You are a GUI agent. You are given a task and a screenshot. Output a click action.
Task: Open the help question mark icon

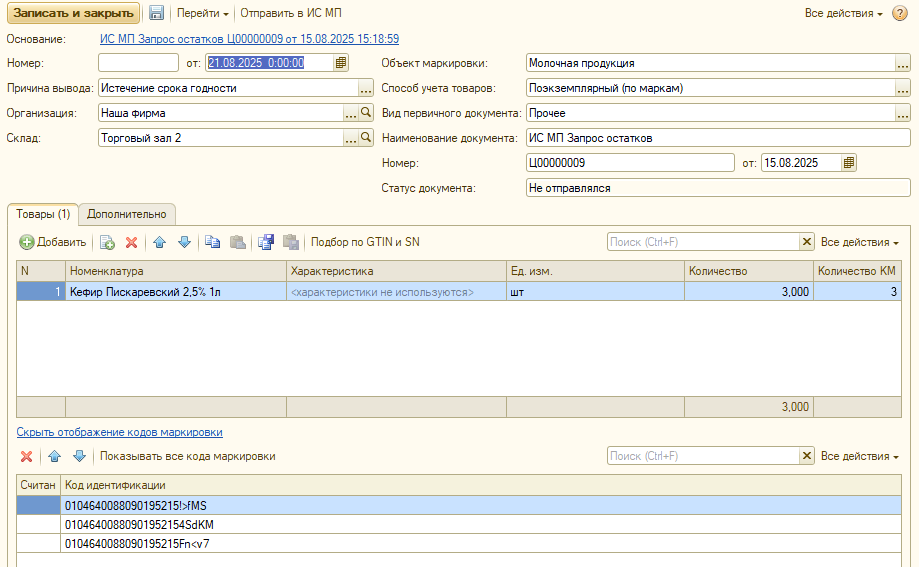point(899,14)
